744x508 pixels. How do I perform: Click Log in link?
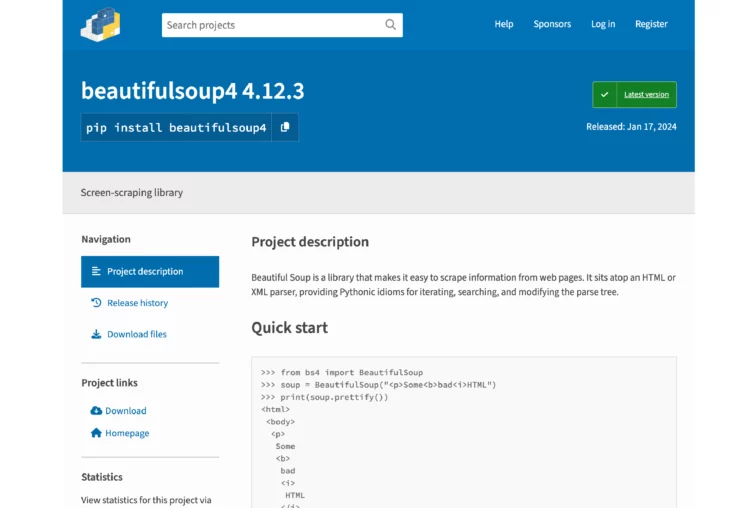pos(603,24)
